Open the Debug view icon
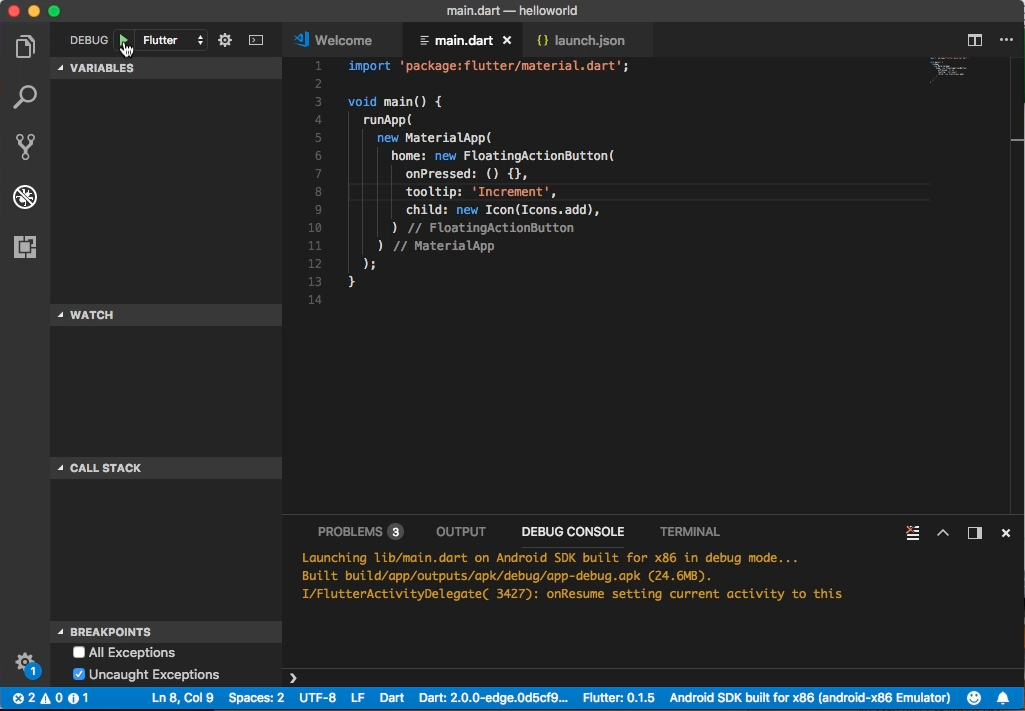Image resolution: width=1025 pixels, height=711 pixels. (x=25, y=197)
